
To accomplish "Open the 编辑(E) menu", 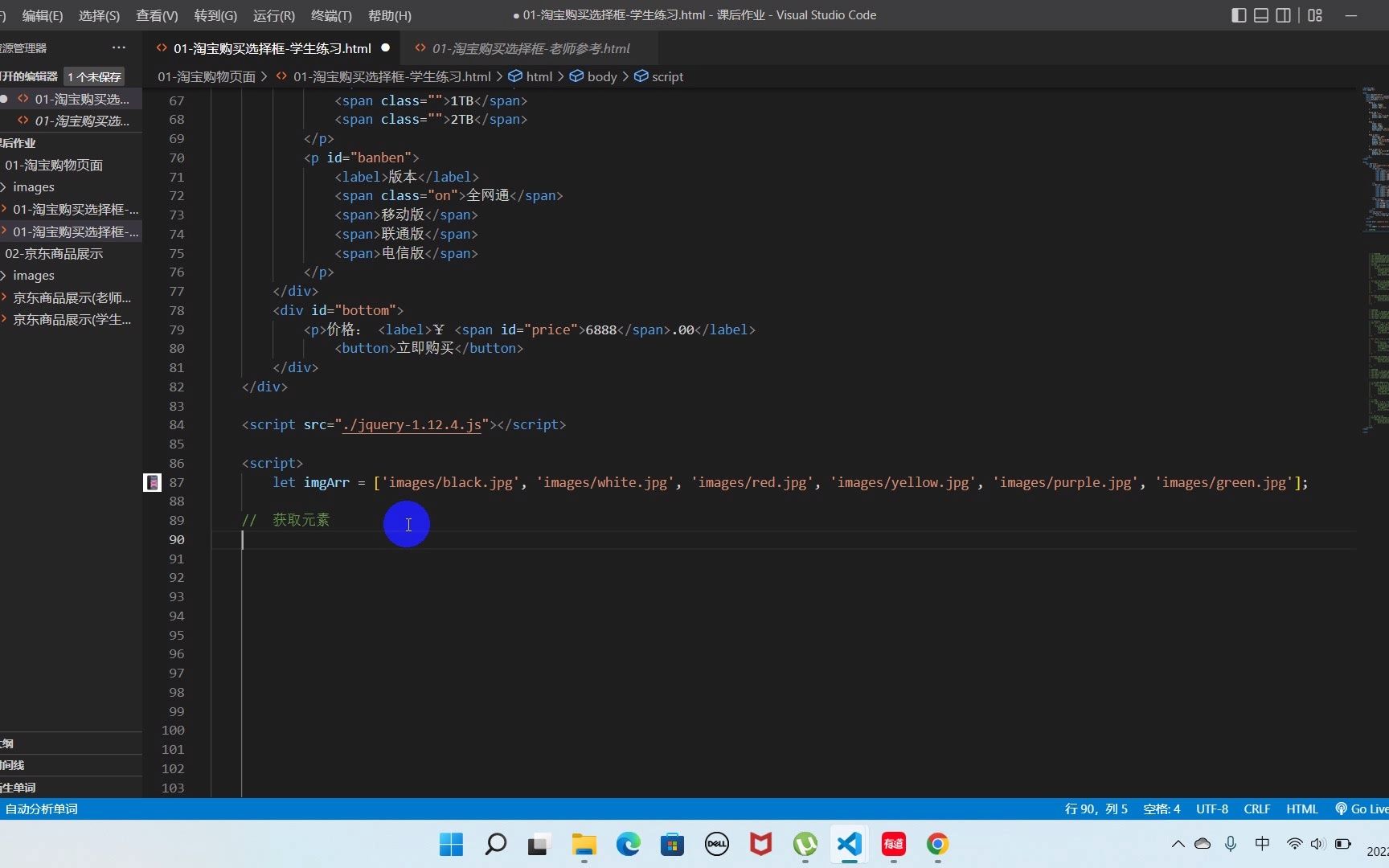I will point(43,15).
